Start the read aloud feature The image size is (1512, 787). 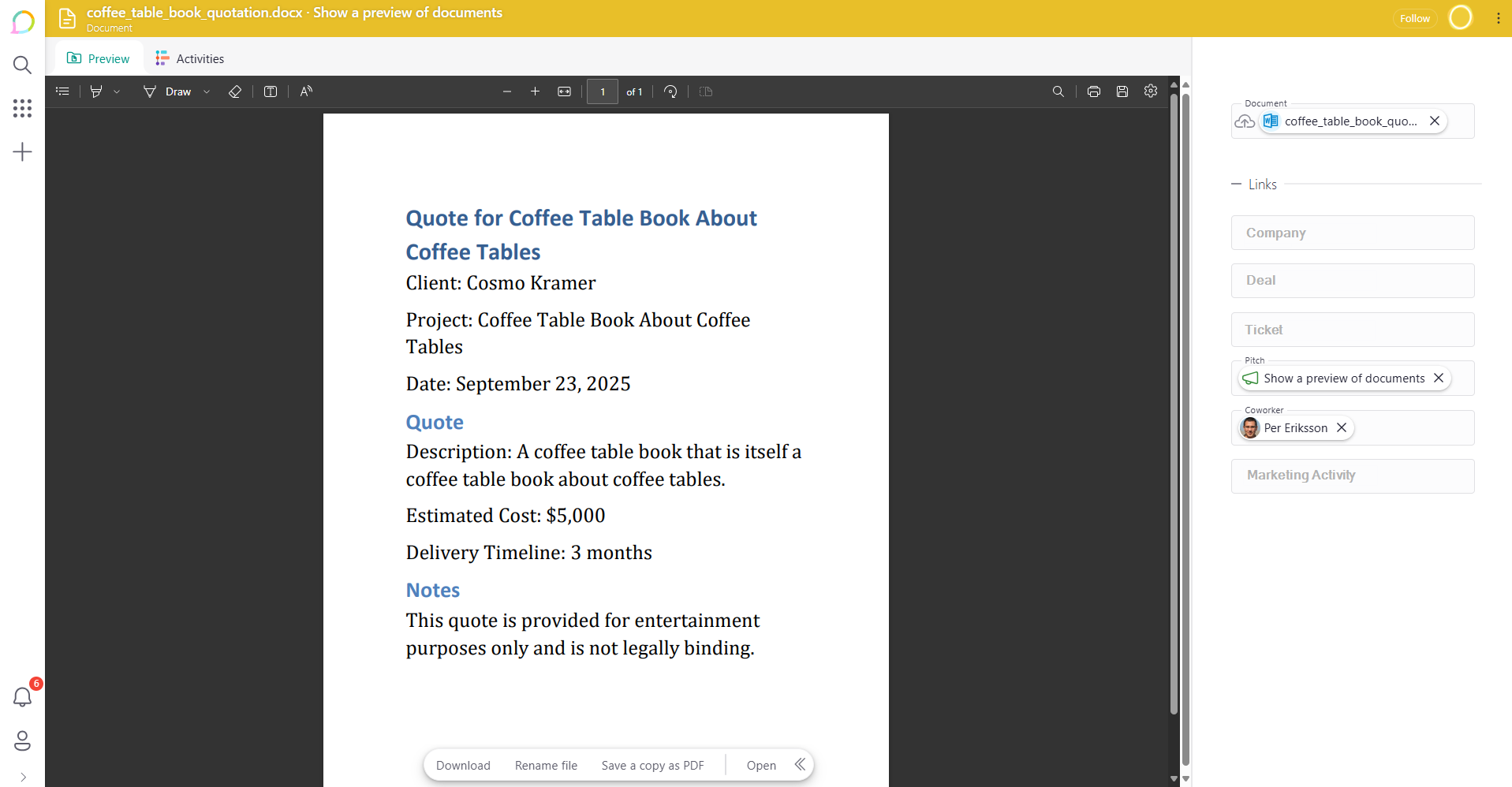[x=306, y=91]
